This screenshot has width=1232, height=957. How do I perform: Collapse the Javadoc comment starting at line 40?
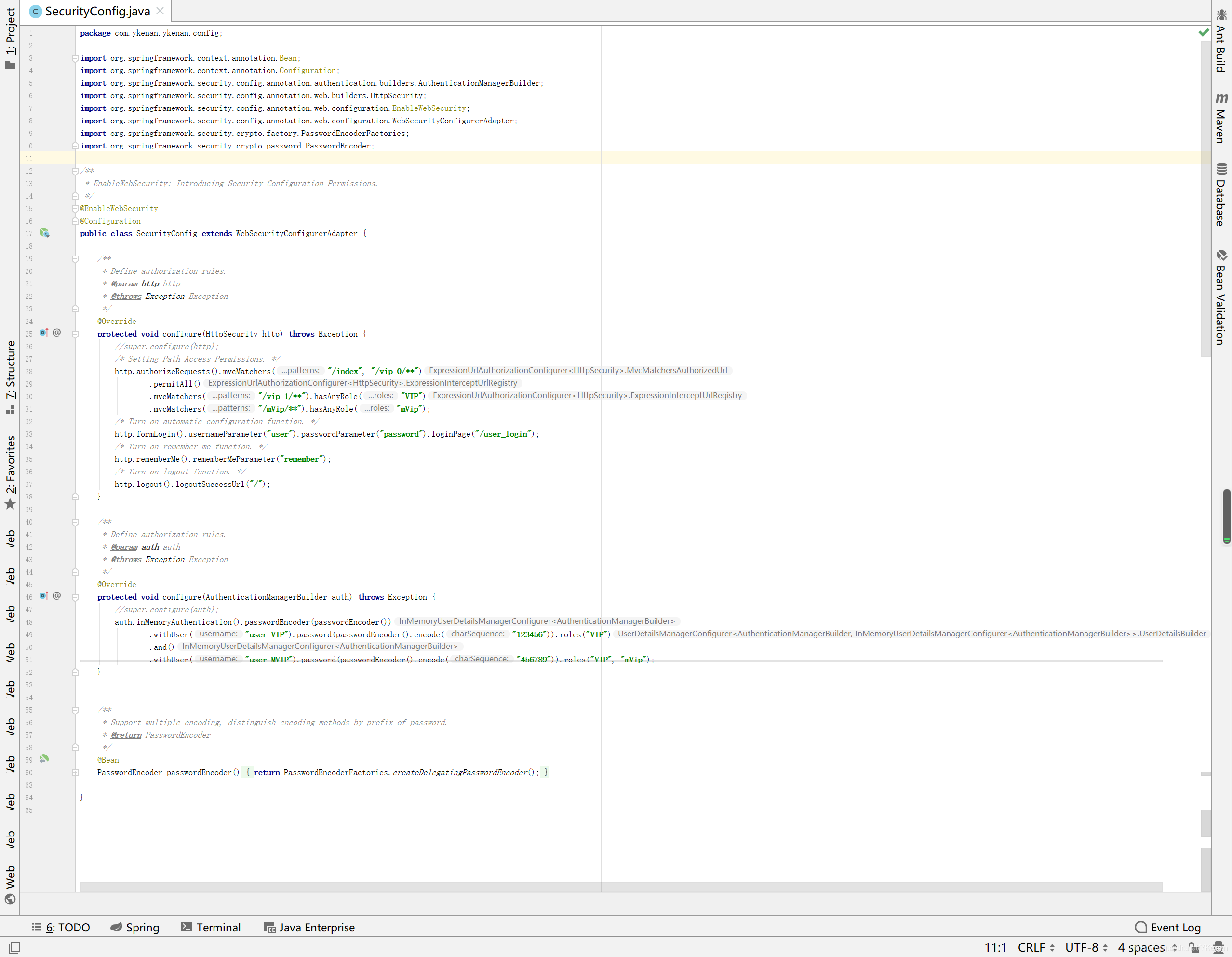click(75, 522)
